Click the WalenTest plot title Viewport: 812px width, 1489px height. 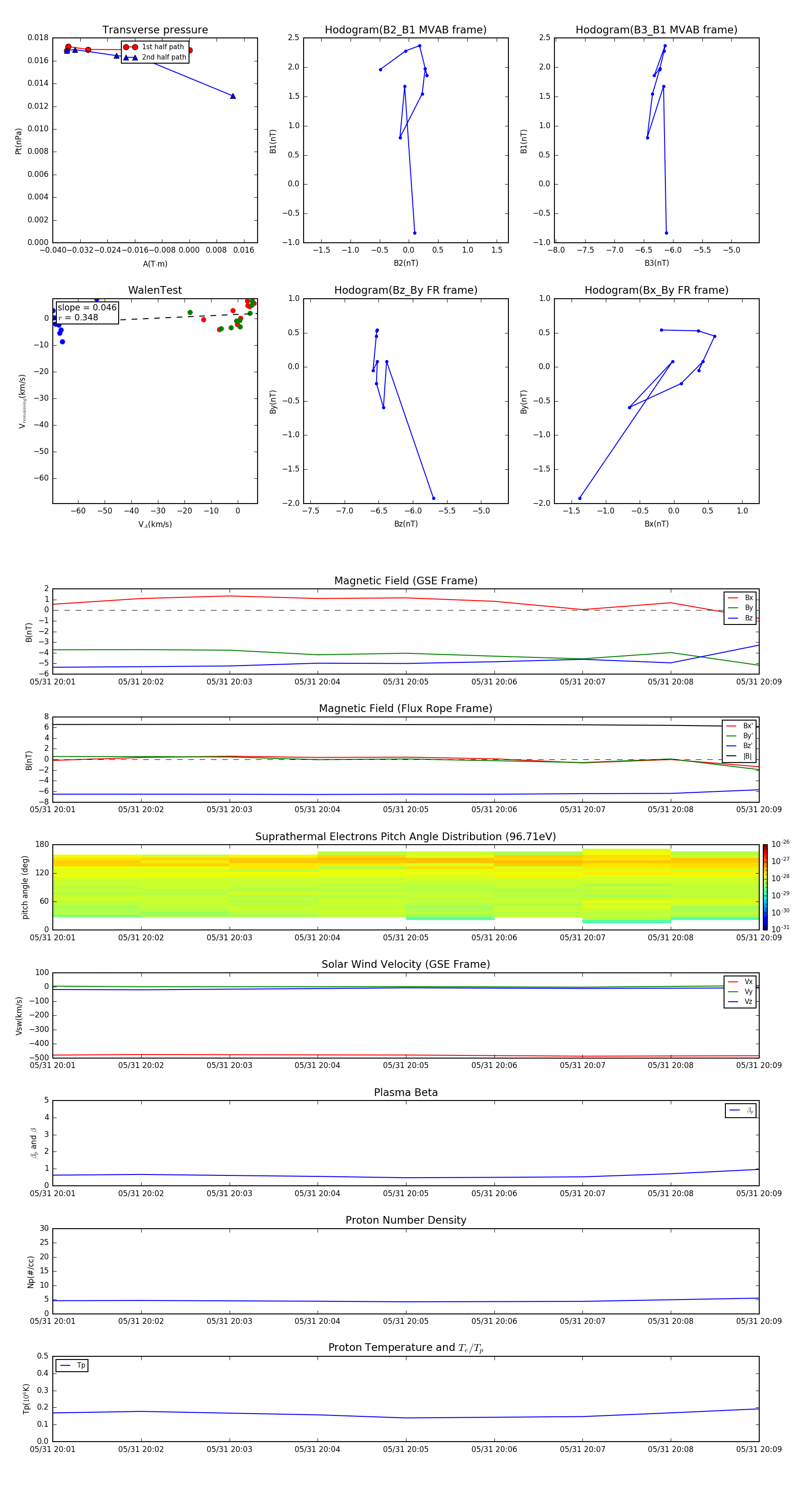[155, 290]
